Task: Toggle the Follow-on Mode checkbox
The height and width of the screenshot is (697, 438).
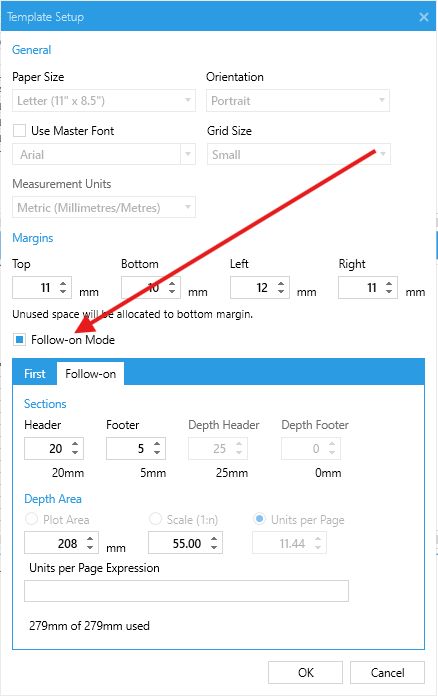Action: click(19, 340)
